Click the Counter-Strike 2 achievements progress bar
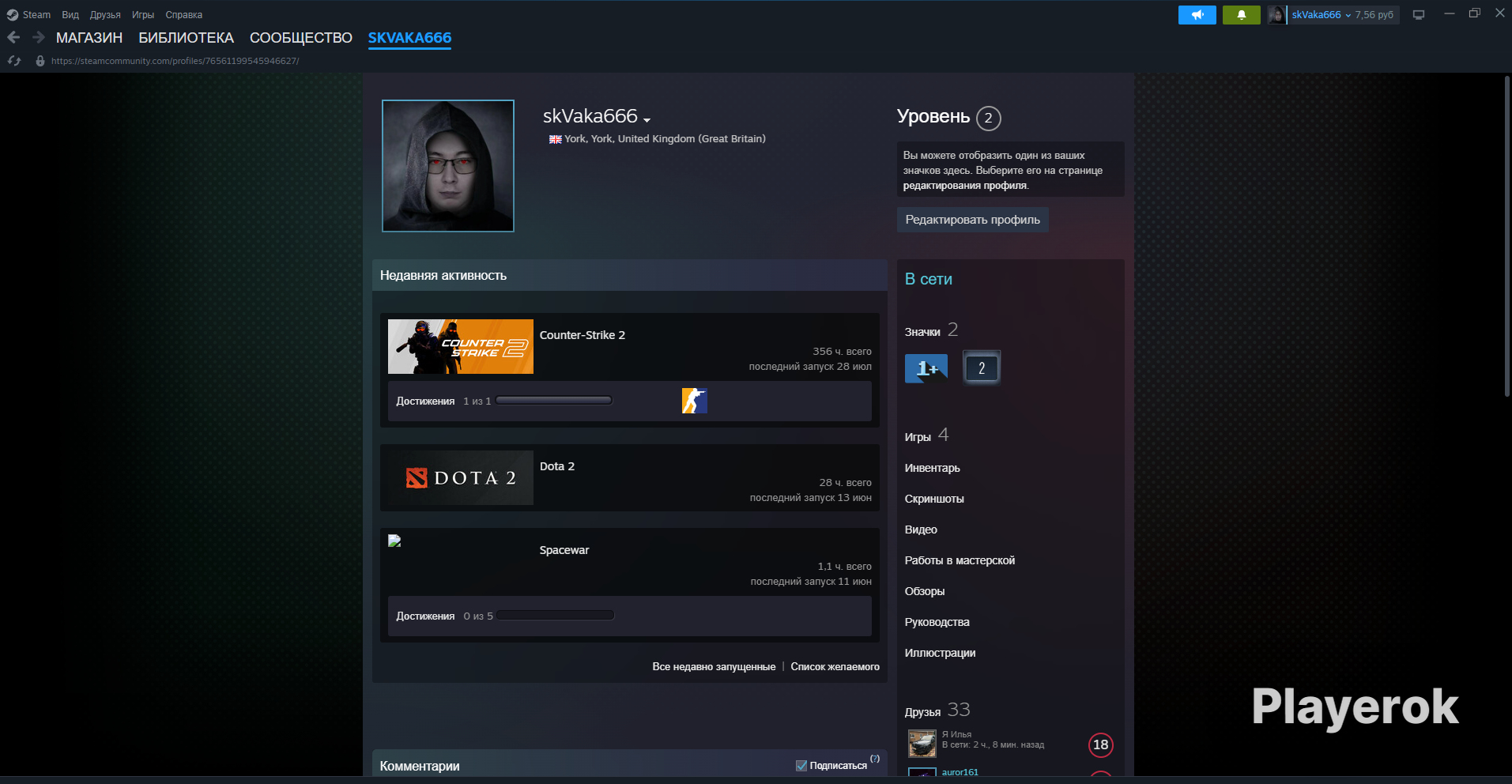Screen dimensions: 1512x784 [x=554, y=401]
